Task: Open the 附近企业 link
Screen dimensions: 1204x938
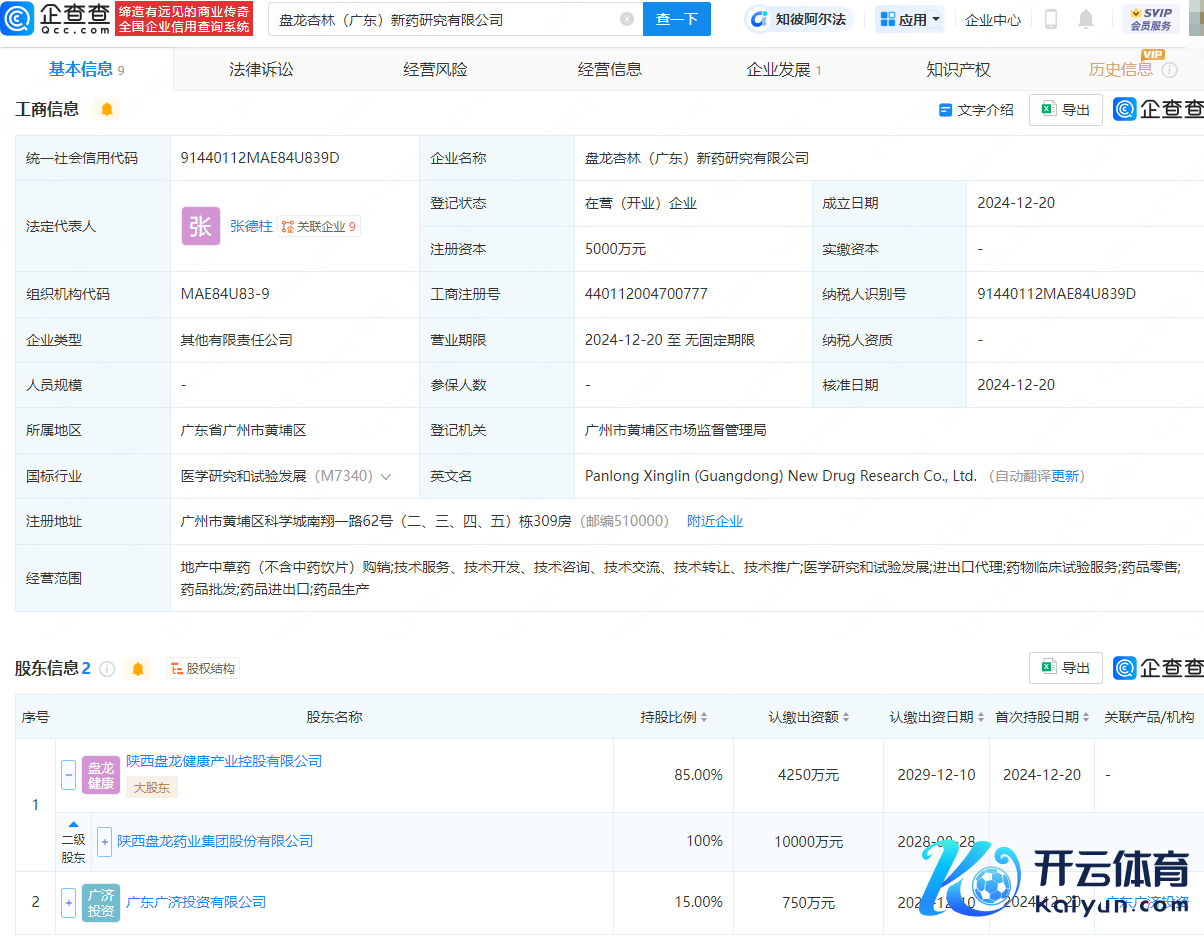Action: [x=714, y=521]
